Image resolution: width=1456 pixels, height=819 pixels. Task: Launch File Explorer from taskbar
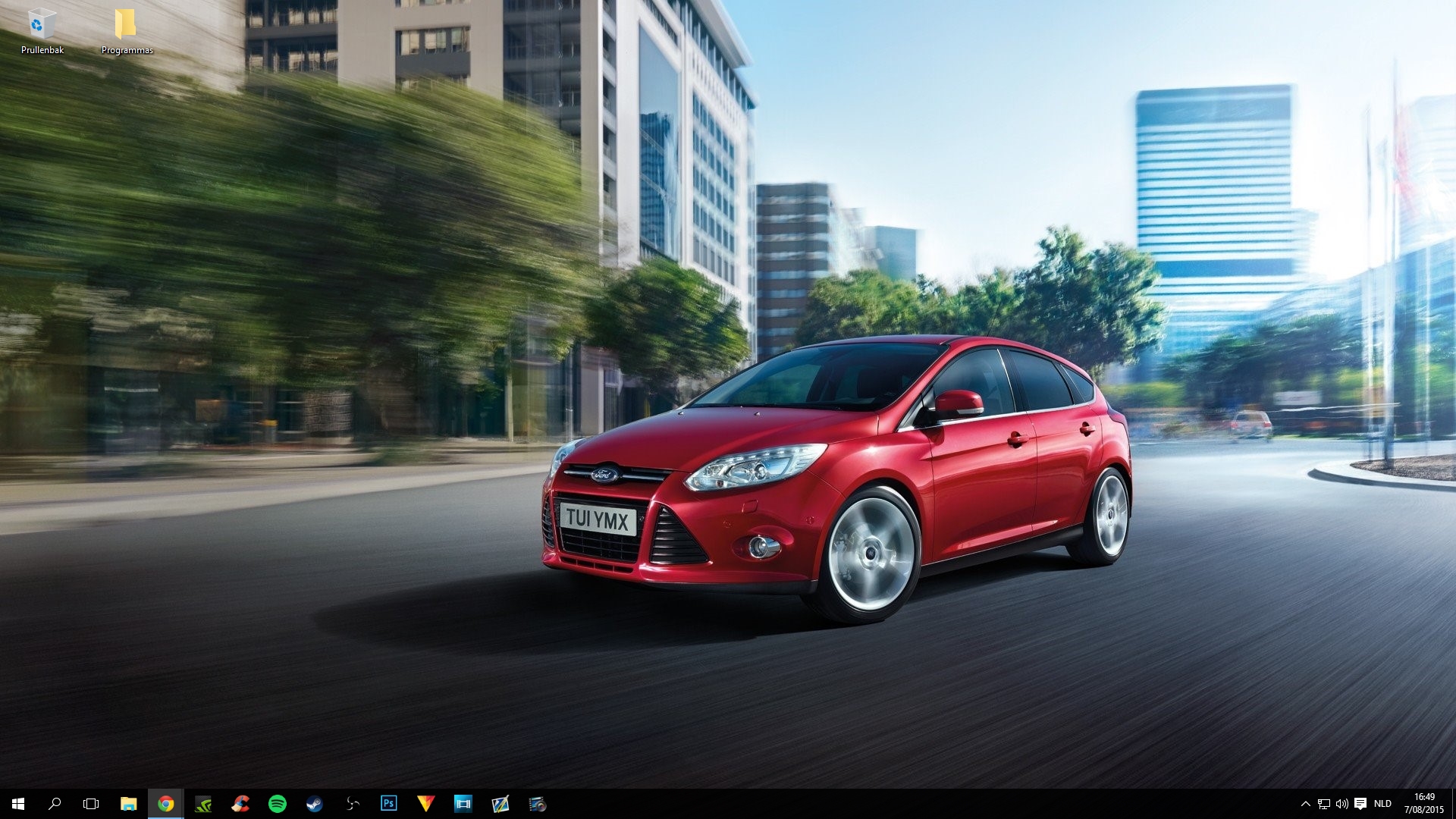click(128, 804)
